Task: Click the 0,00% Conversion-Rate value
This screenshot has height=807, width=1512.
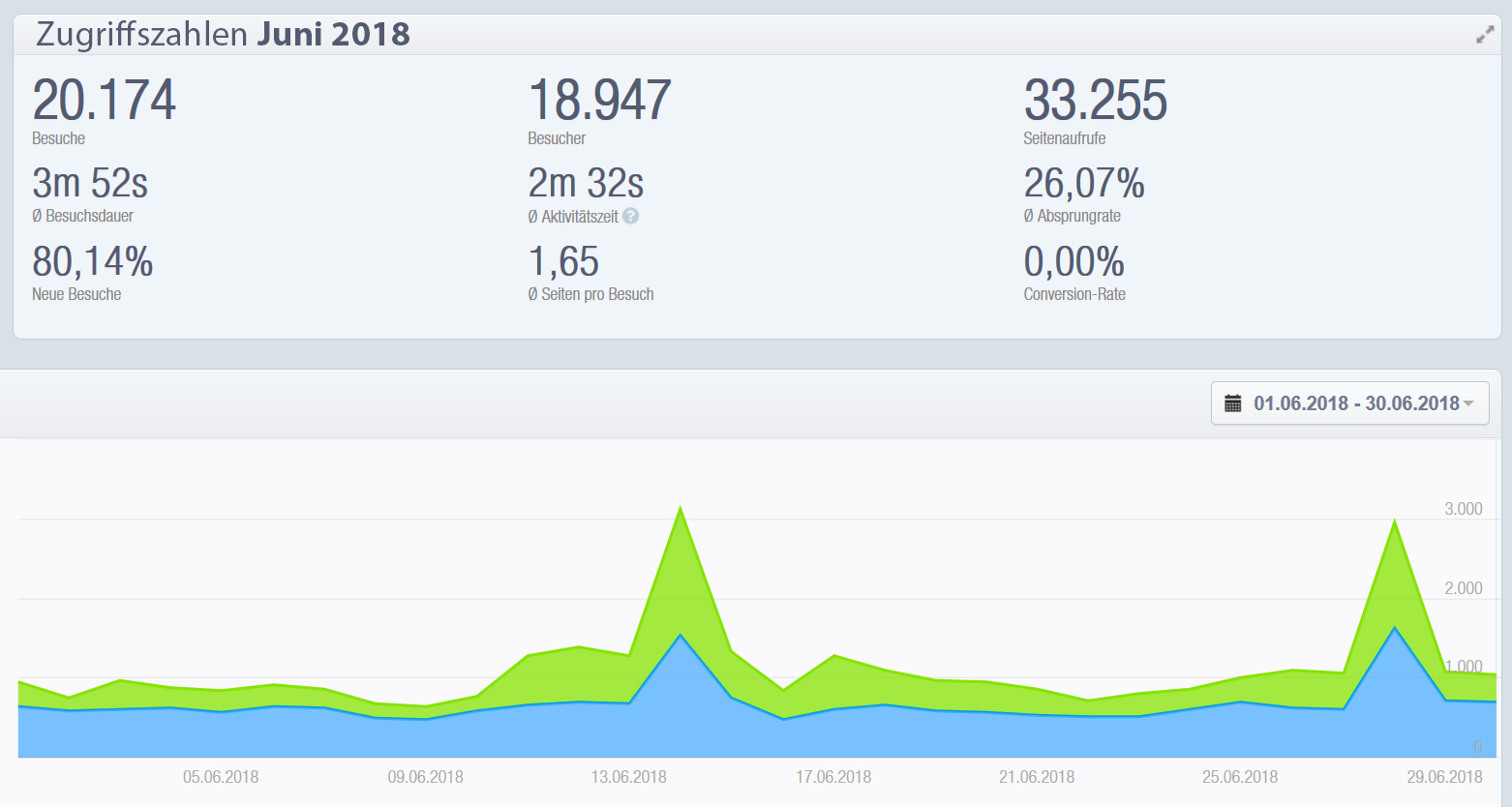Action: tap(1074, 261)
